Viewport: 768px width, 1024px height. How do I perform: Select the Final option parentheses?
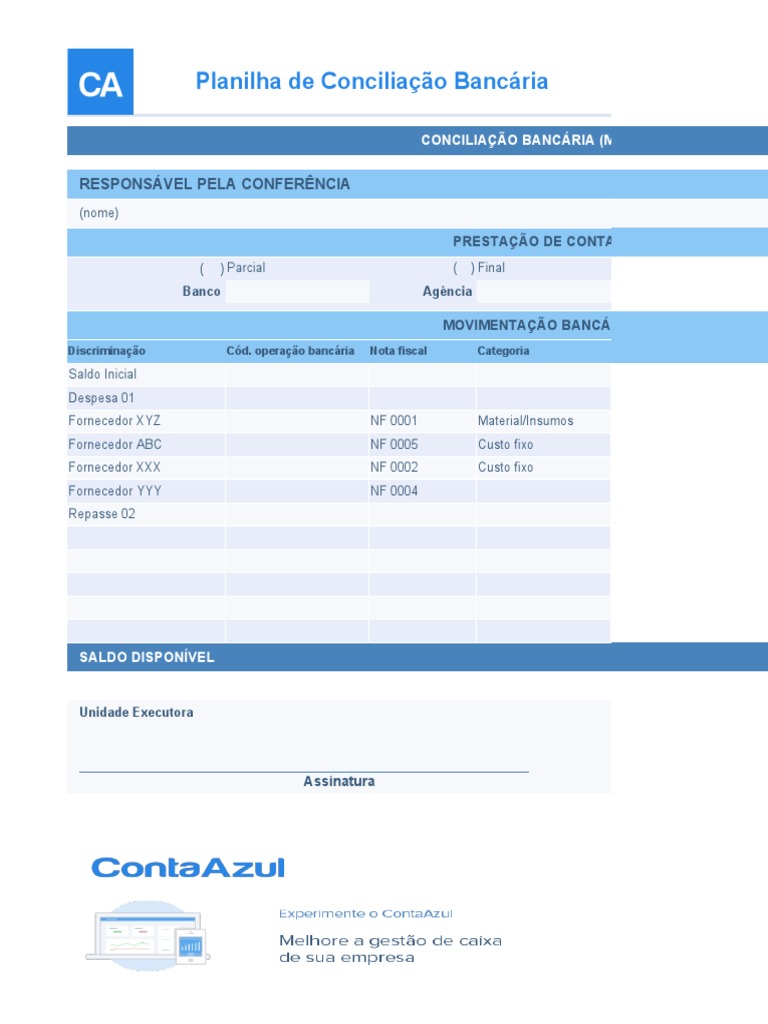464,268
